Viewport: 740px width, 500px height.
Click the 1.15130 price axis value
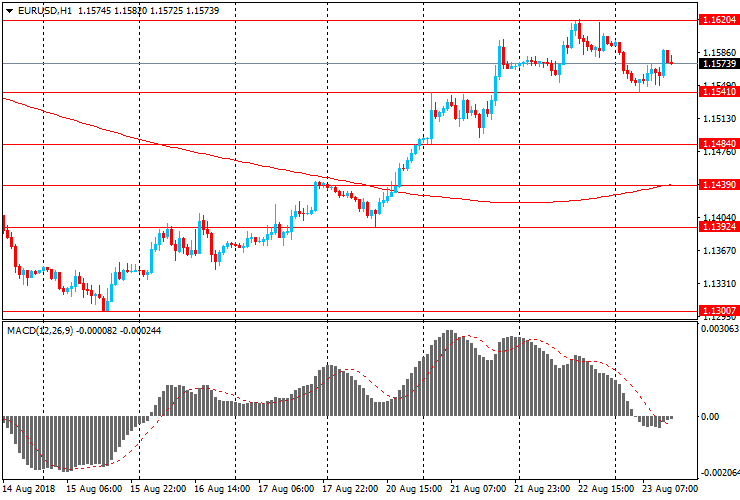point(719,119)
